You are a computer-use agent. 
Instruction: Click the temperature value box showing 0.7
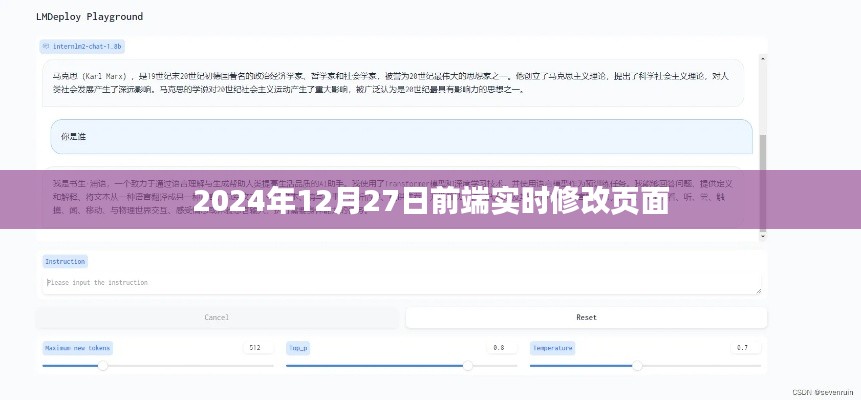(x=742, y=348)
